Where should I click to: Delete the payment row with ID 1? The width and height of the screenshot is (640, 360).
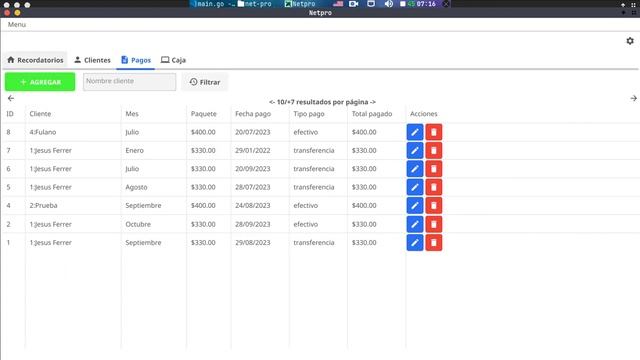coord(433,242)
